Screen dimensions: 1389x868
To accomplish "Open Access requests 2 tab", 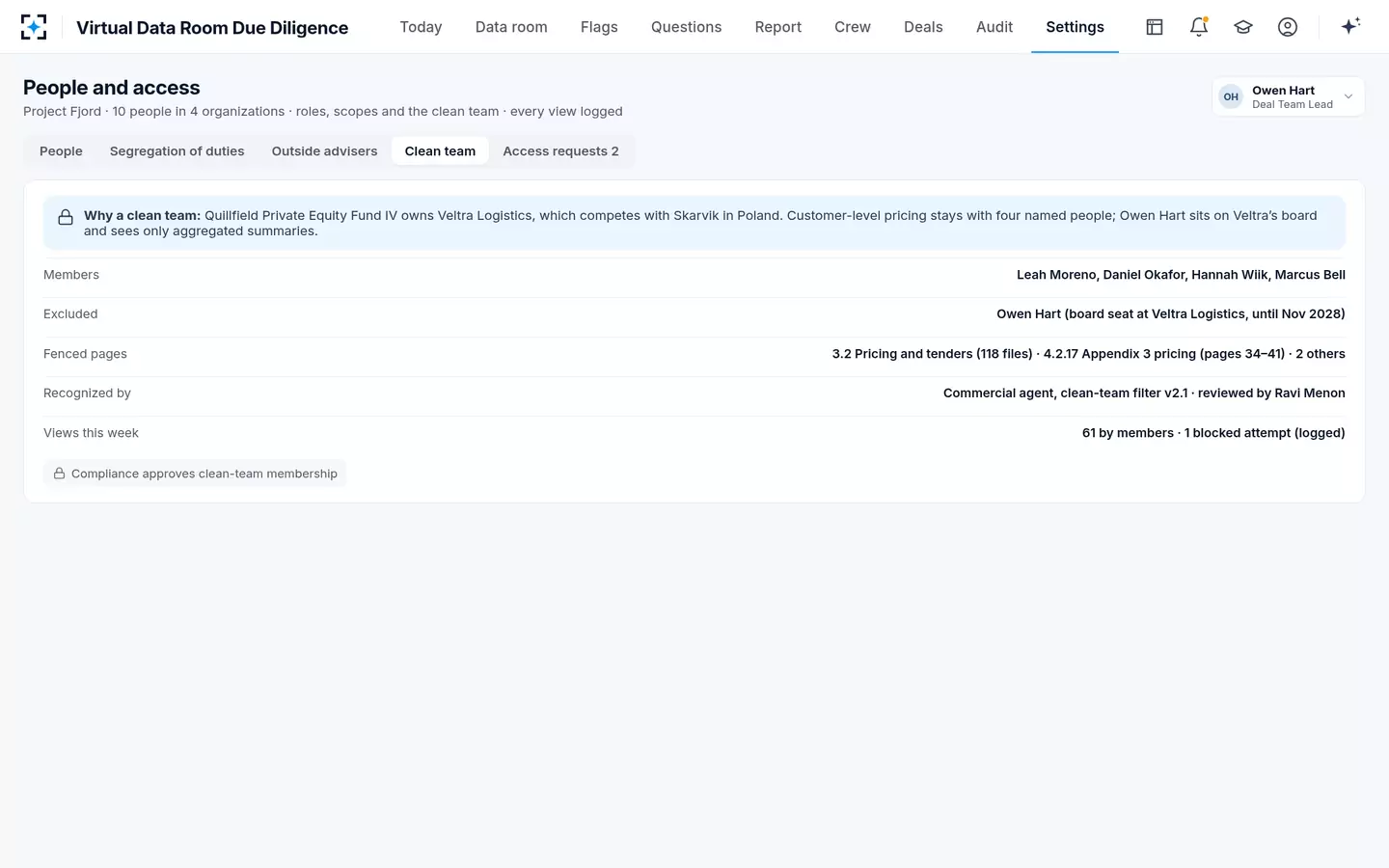I will (560, 151).
